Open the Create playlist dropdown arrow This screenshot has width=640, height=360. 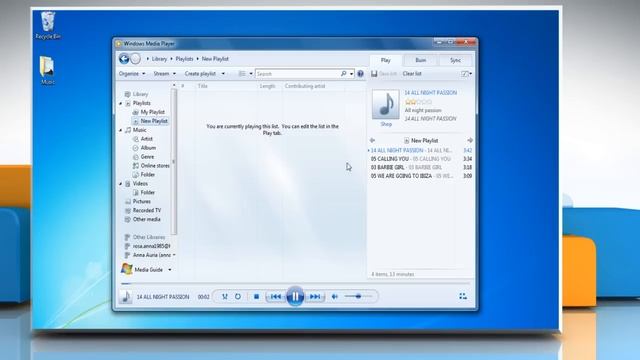[223, 74]
